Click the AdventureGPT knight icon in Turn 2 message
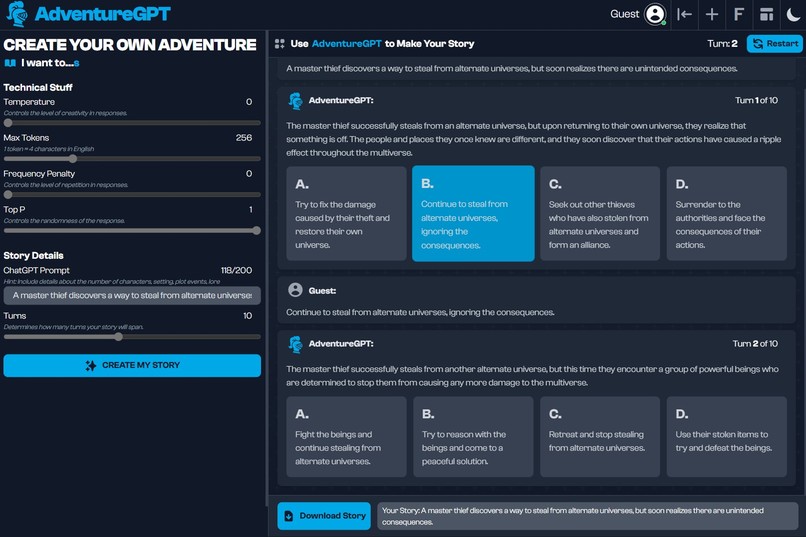 [296, 344]
